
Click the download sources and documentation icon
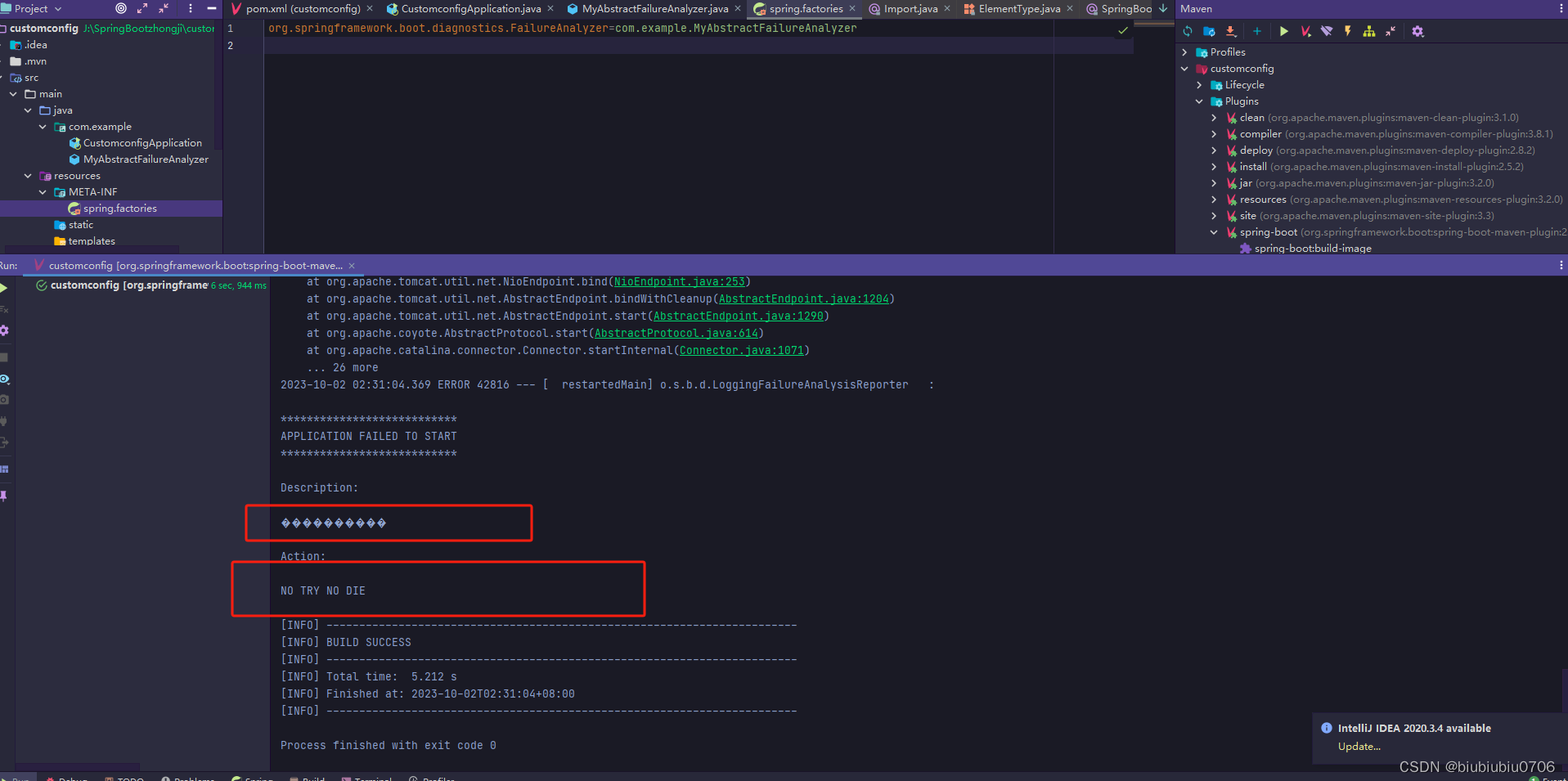[1231, 31]
